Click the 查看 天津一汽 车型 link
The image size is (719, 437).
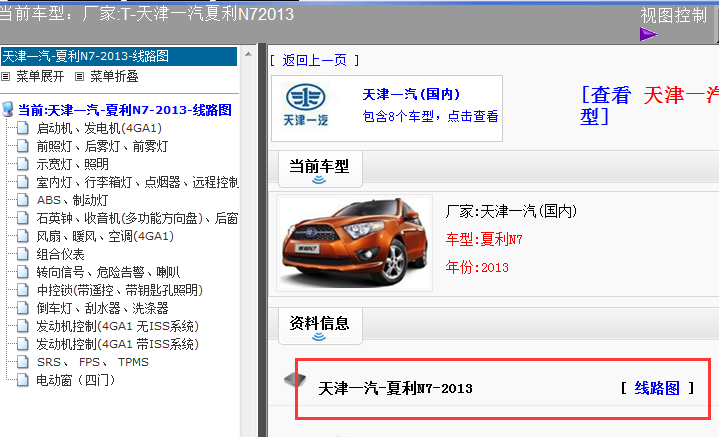pyautogui.click(x=649, y=106)
